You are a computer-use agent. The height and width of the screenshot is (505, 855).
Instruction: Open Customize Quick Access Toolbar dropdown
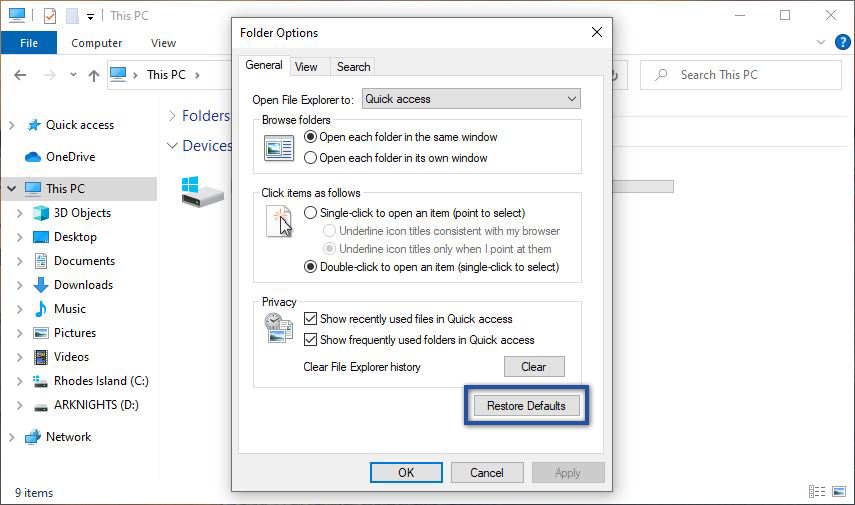91,17
